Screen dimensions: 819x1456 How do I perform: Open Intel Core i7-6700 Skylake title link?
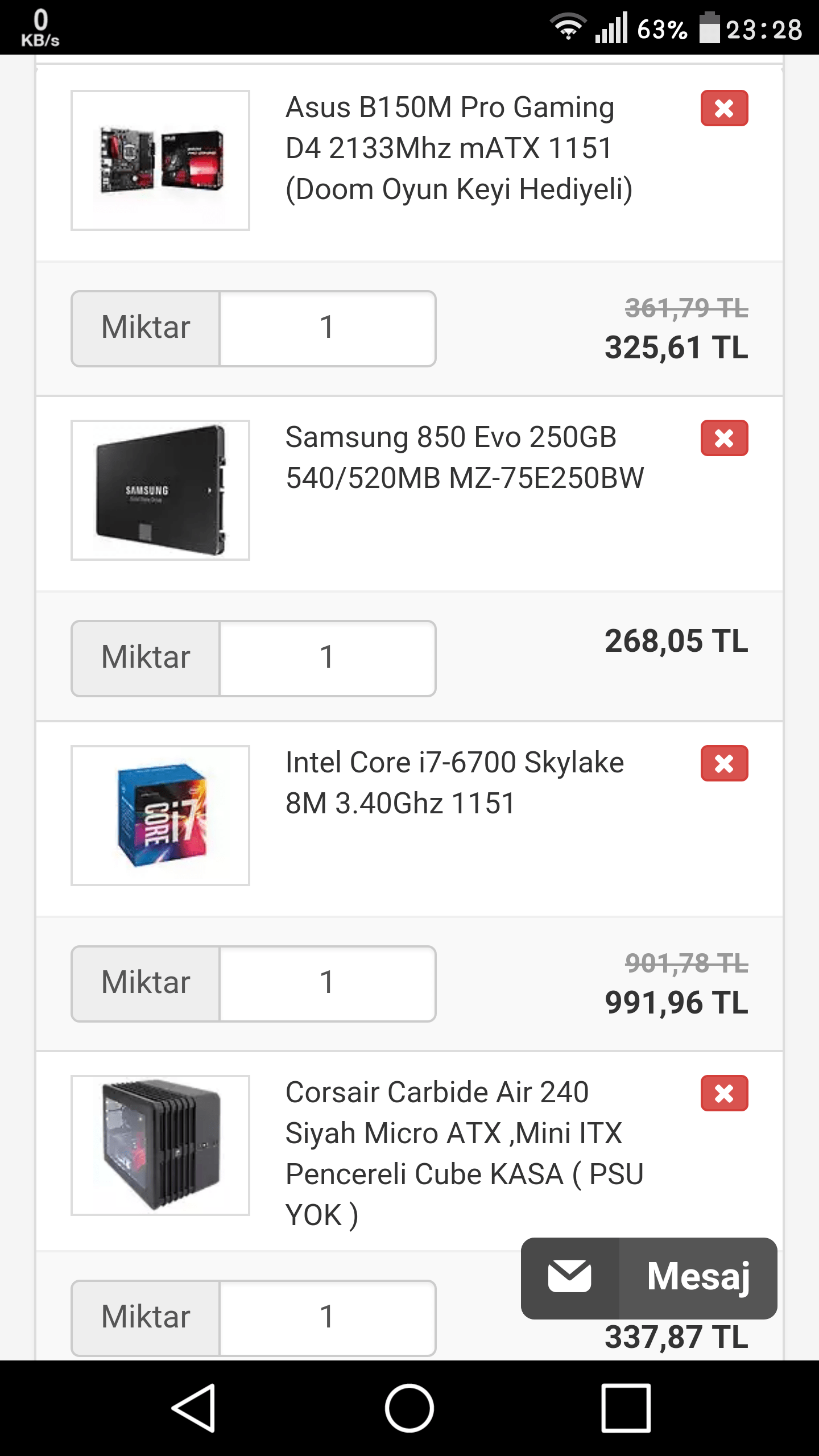click(454, 783)
